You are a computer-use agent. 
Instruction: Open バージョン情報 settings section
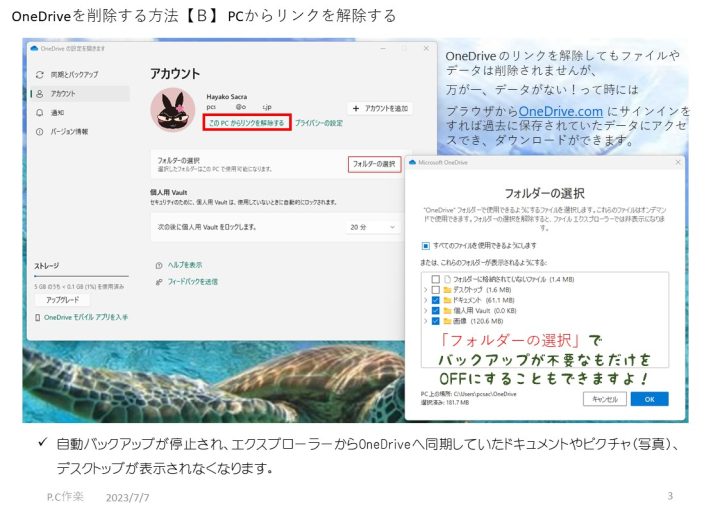(80, 132)
